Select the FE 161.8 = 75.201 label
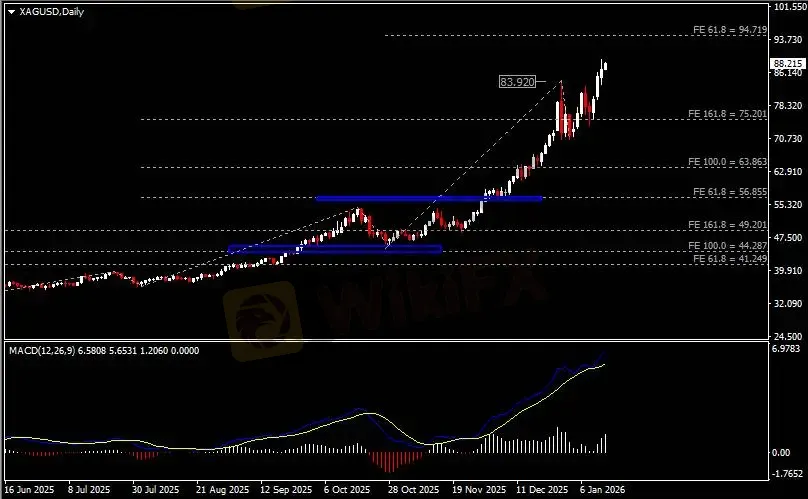 point(728,114)
